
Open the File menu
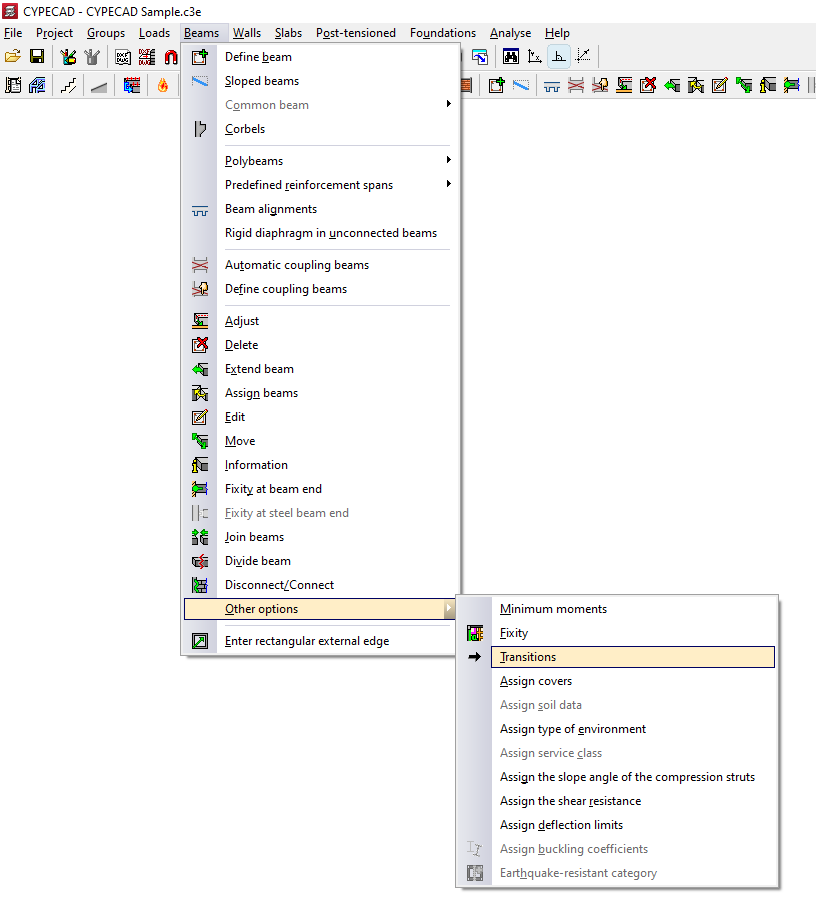[x=13, y=33]
